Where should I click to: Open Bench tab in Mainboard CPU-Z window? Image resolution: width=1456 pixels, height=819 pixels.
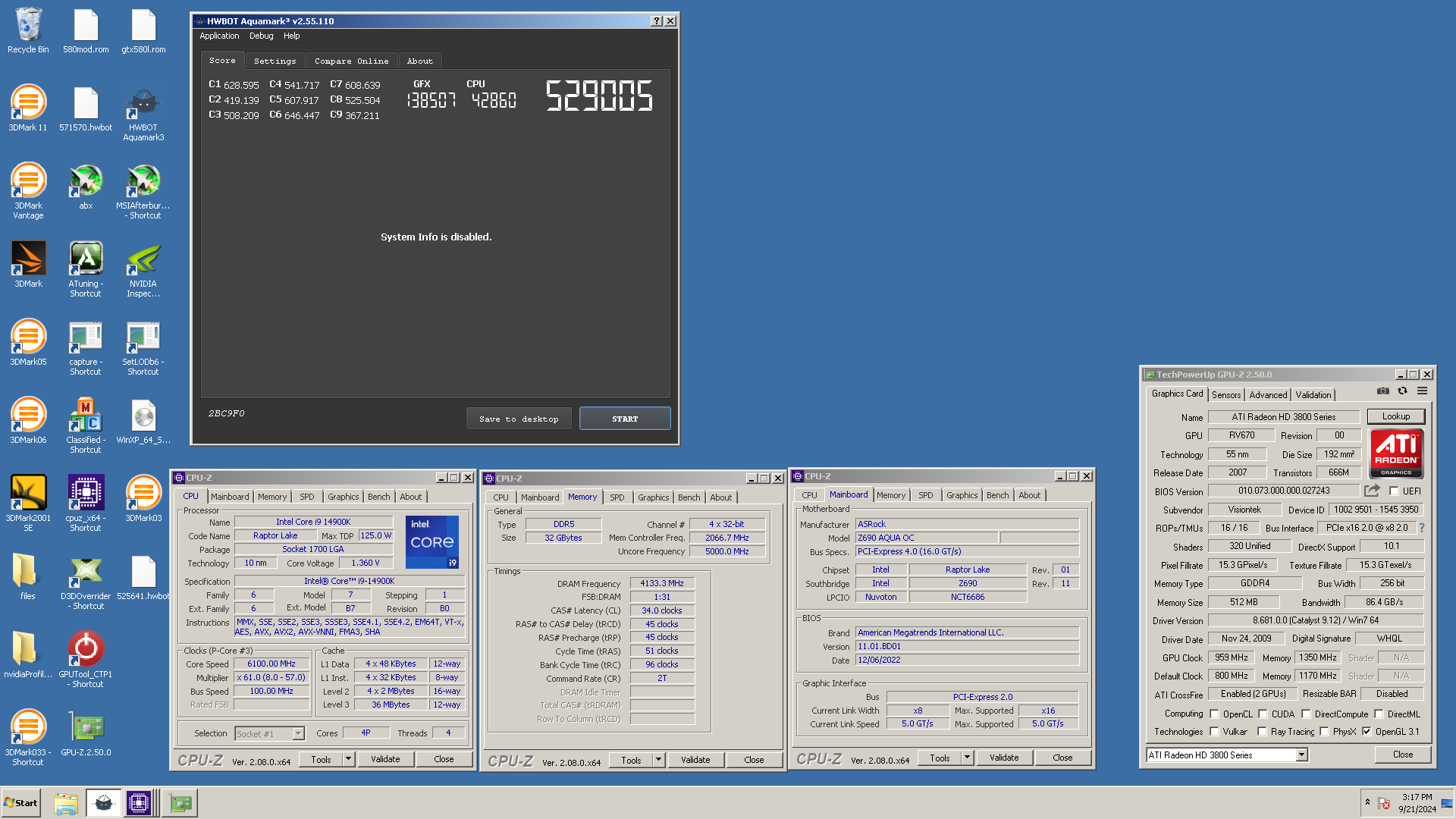[x=997, y=495]
